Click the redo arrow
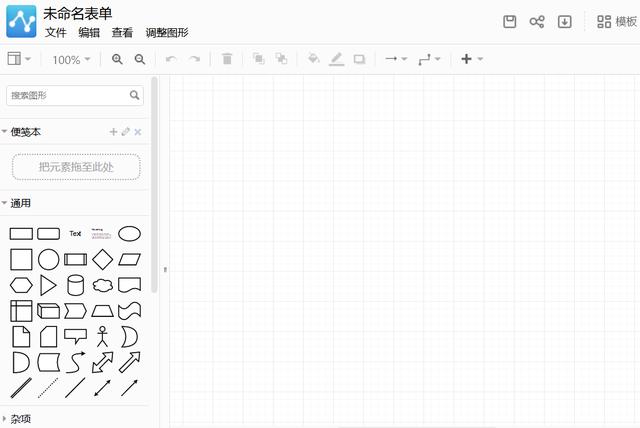The width and height of the screenshot is (640, 428). 194,59
